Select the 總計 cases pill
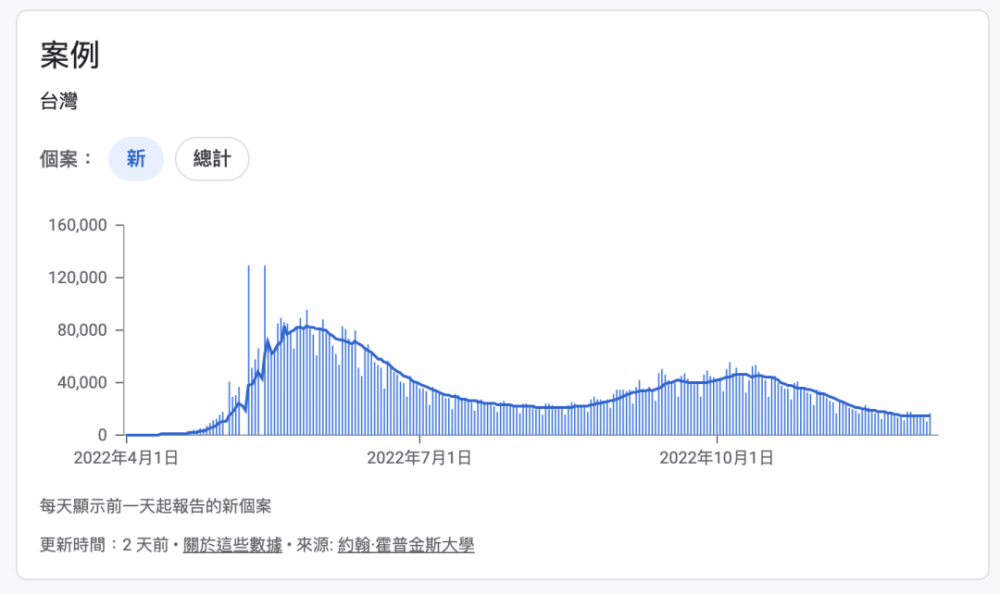Screen dimensions: 1000x594 pyautogui.click(x=211, y=158)
